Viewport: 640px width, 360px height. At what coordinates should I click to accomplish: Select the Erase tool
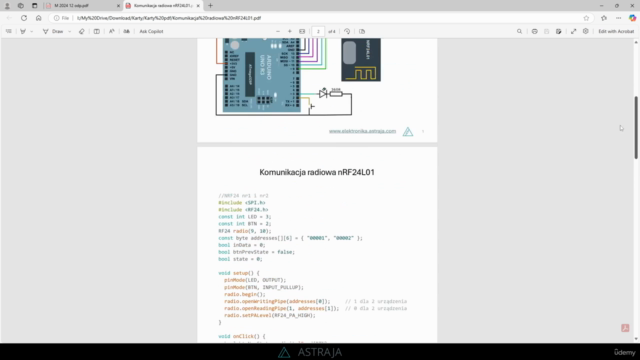coord(82,31)
